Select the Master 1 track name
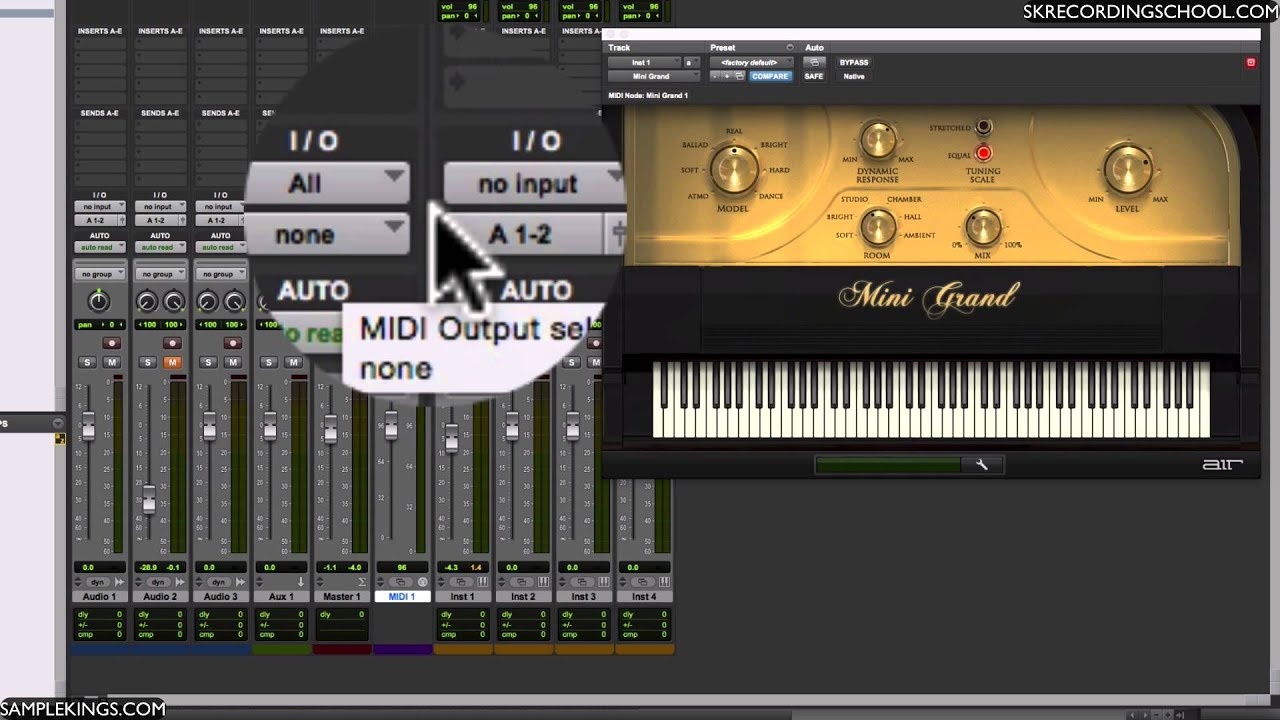 coord(341,596)
